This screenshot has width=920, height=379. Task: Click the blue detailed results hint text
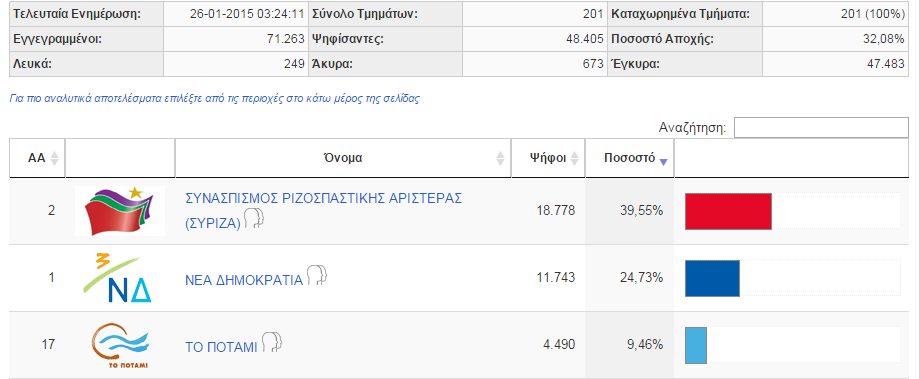pos(215,99)
